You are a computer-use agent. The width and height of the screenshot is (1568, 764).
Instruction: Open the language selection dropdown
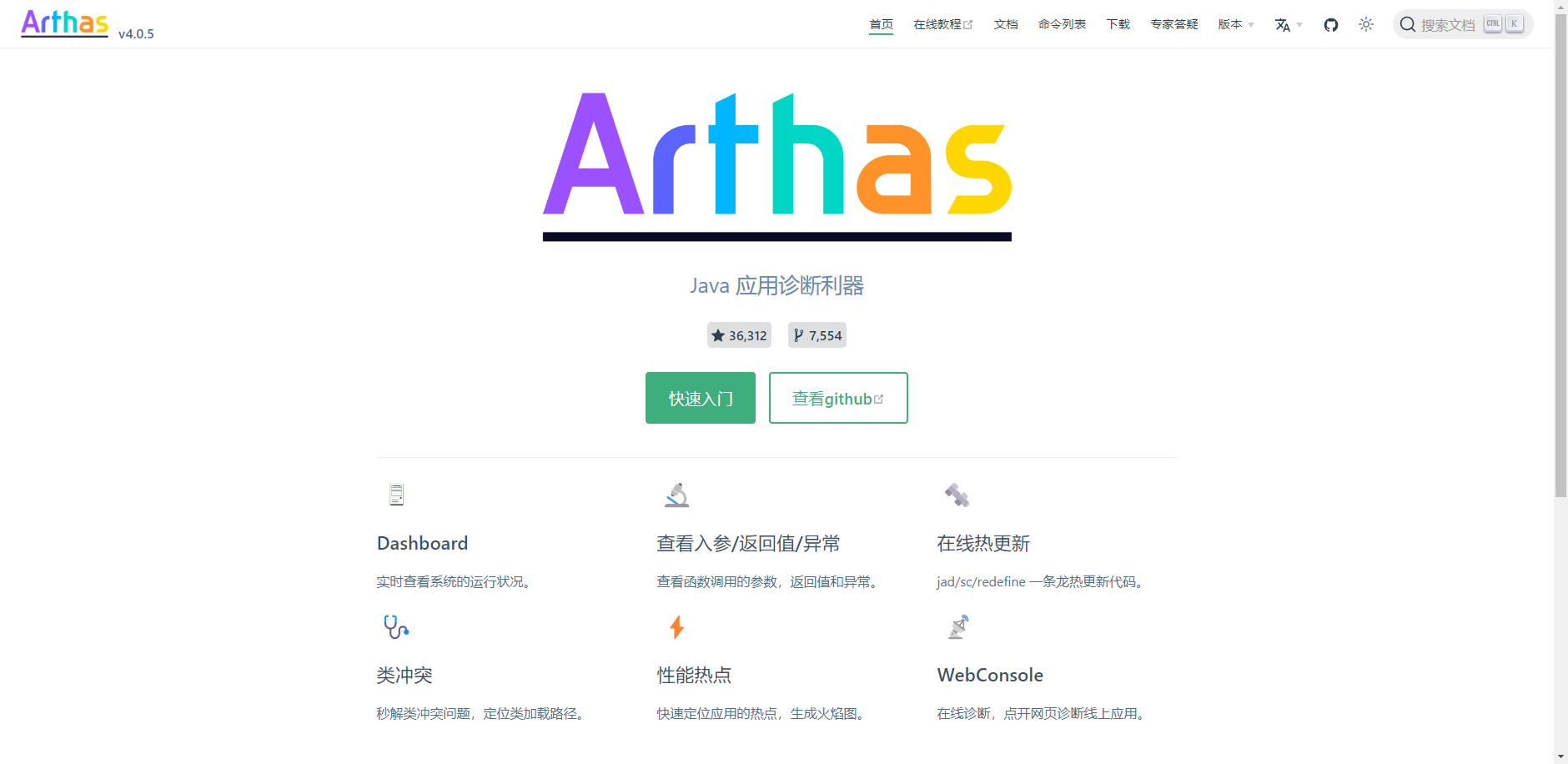click(x=1289, y=25)
